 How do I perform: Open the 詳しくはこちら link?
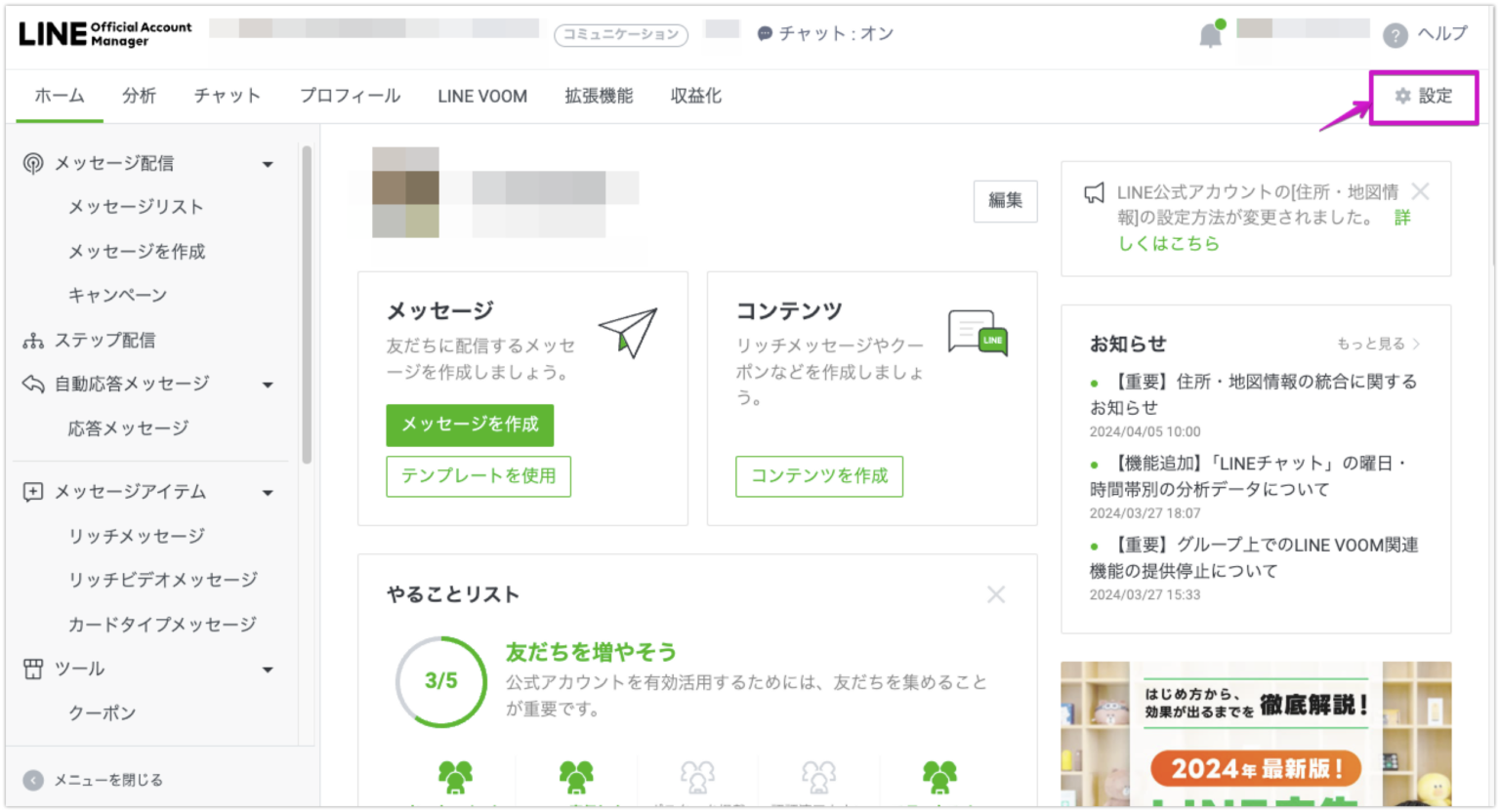(1169, 244)
